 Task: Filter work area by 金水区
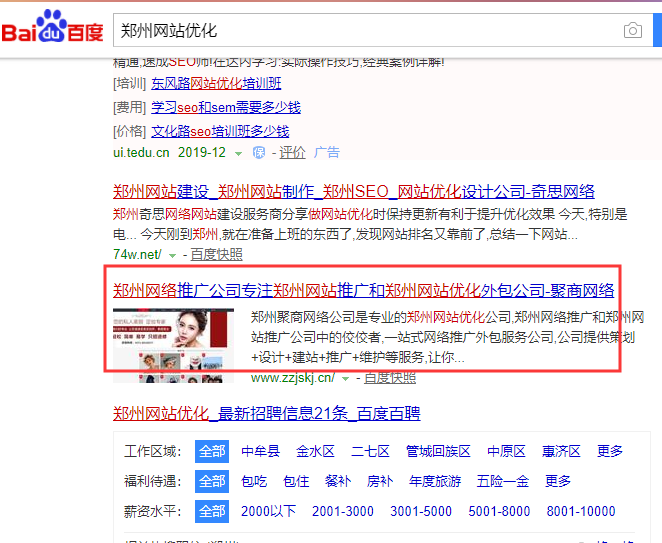[315, 451]
